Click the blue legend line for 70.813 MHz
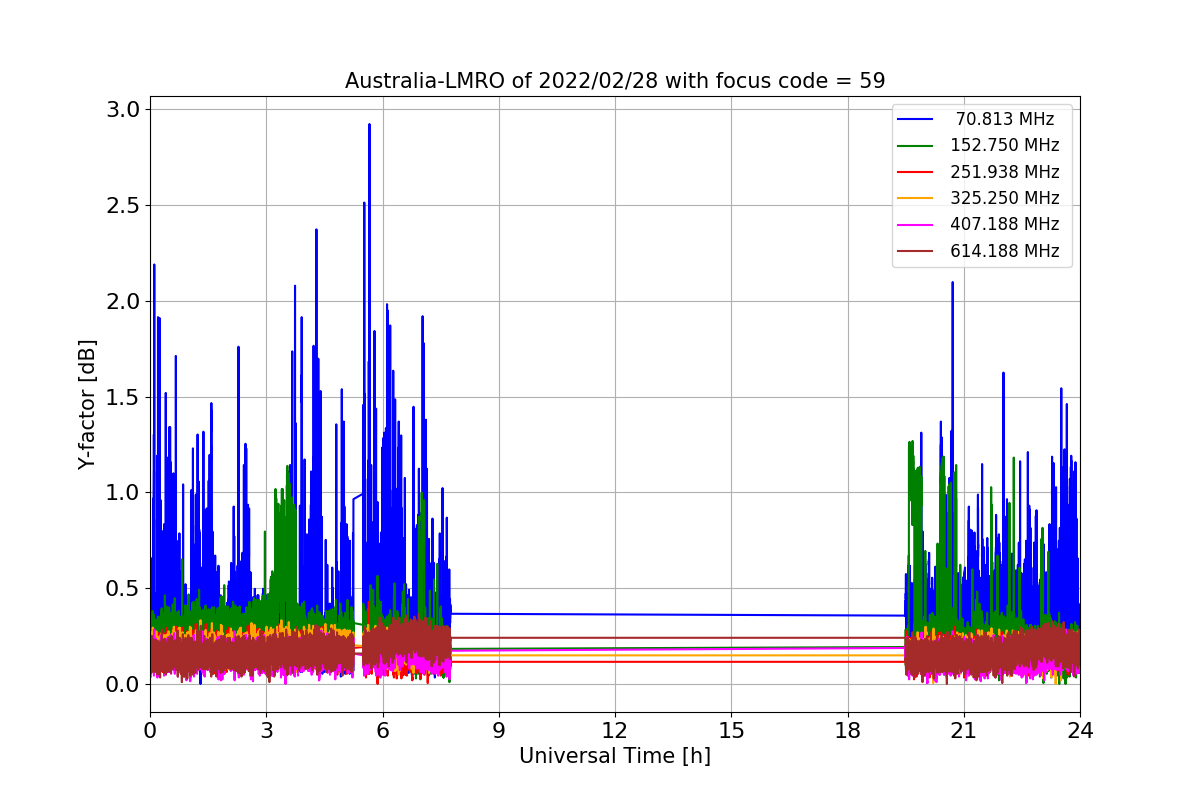Image resolution: width=1200 pixels, height=800 pixels. pos(916,119)
